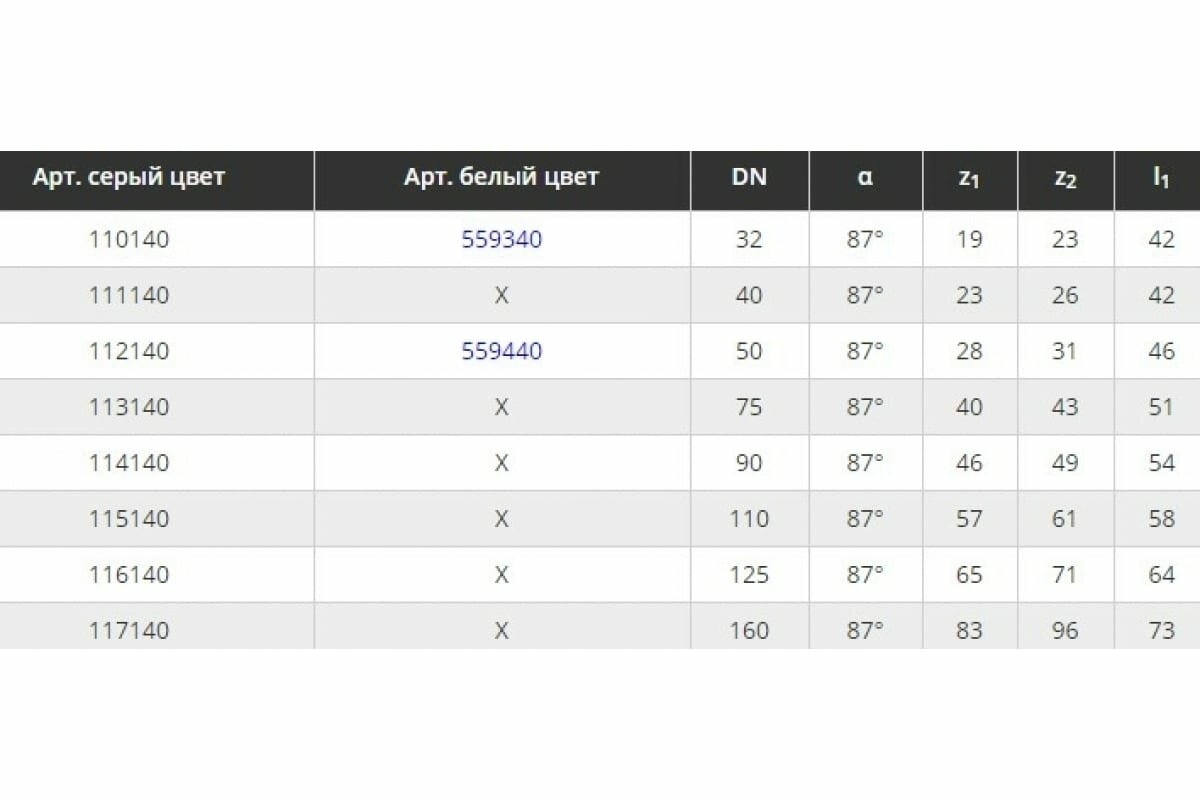
Task: Click gray article number 117140
Action: (x=129, y=631)
